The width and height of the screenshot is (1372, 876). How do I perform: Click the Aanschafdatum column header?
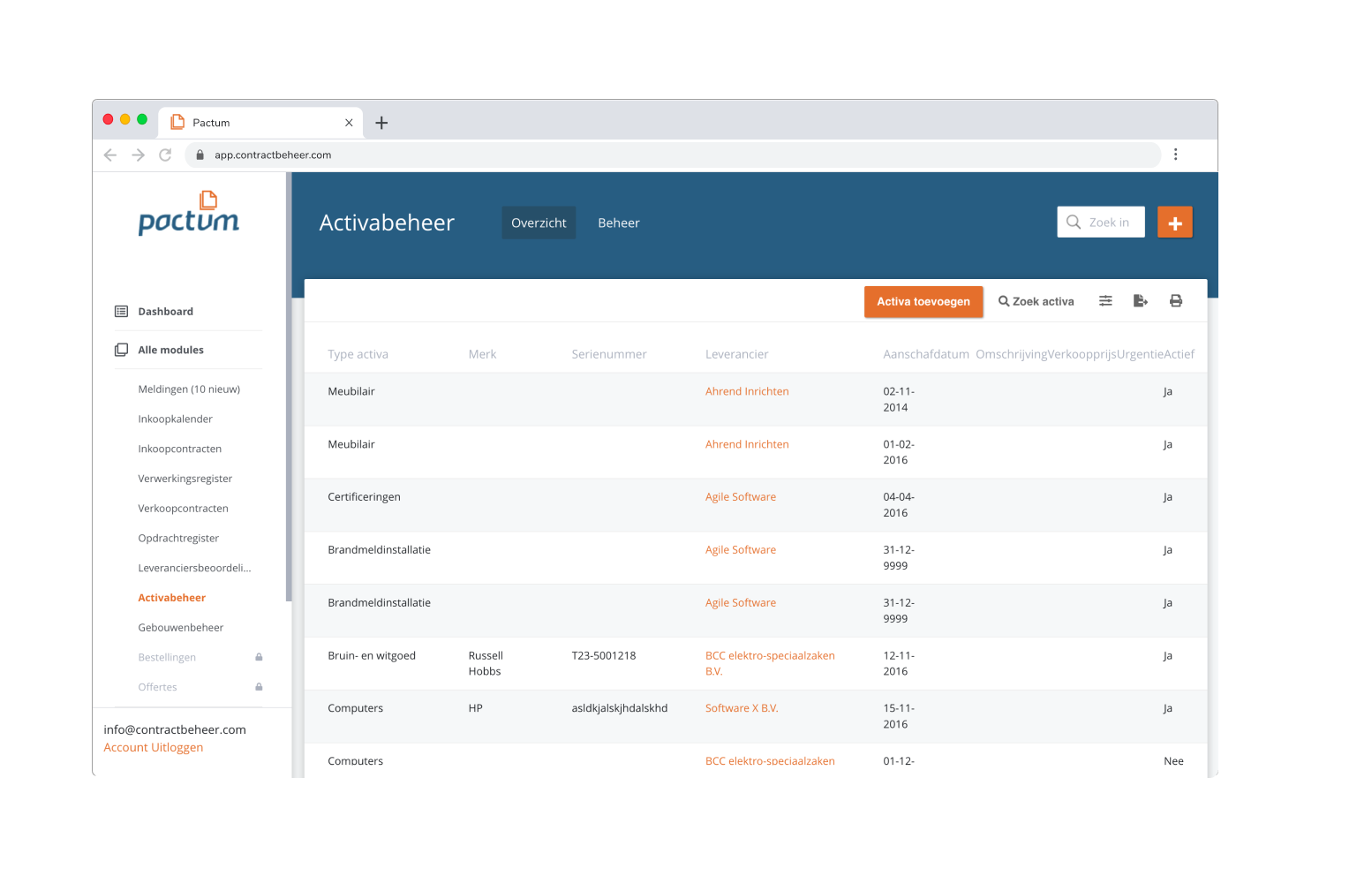(x=926, y=354)
